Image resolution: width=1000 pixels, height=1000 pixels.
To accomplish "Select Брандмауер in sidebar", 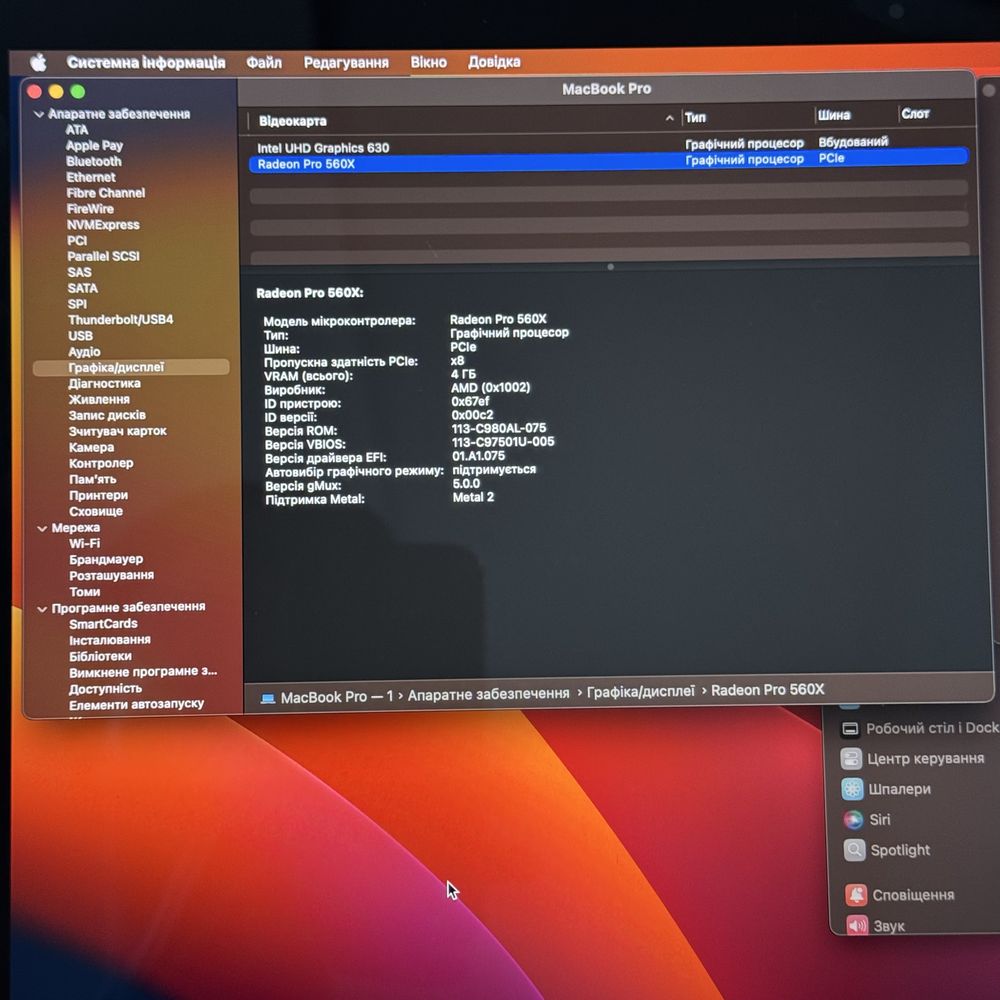I will [106, 559].
